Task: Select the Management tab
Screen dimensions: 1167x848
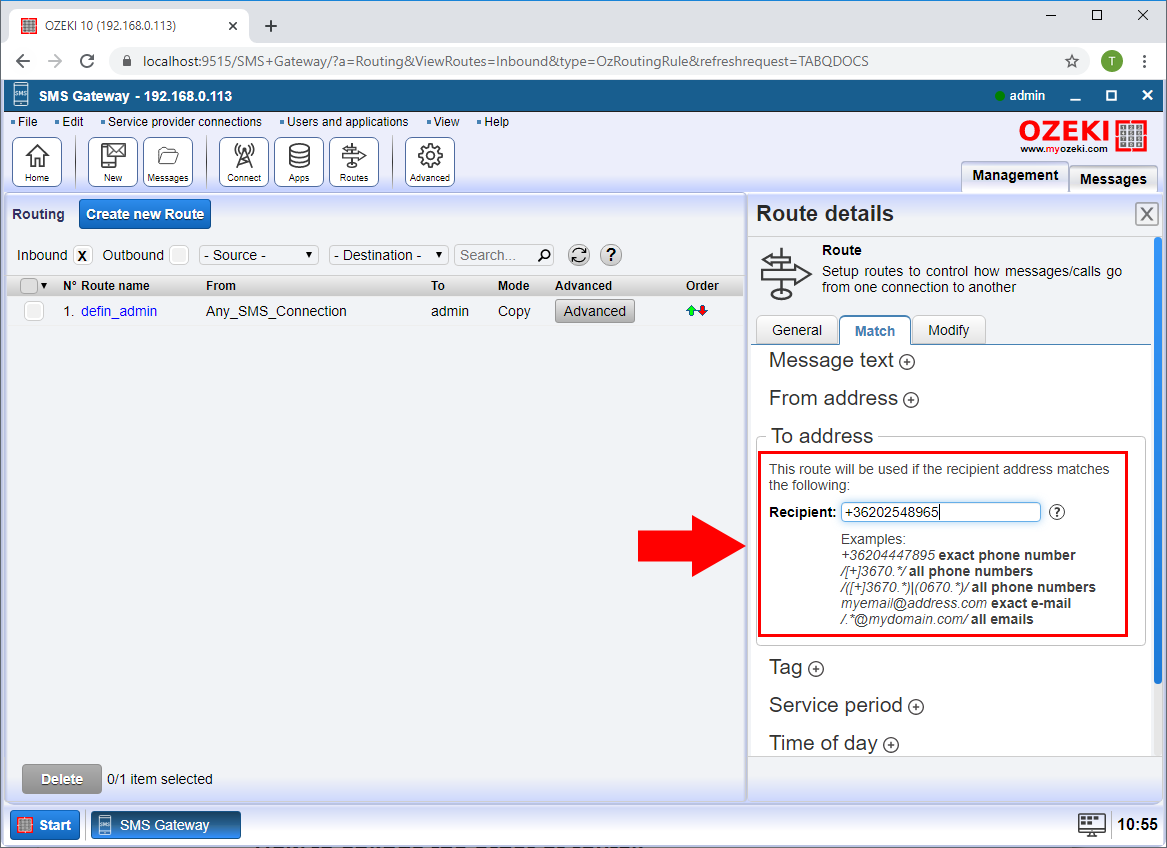Action: pos(1015,176)
